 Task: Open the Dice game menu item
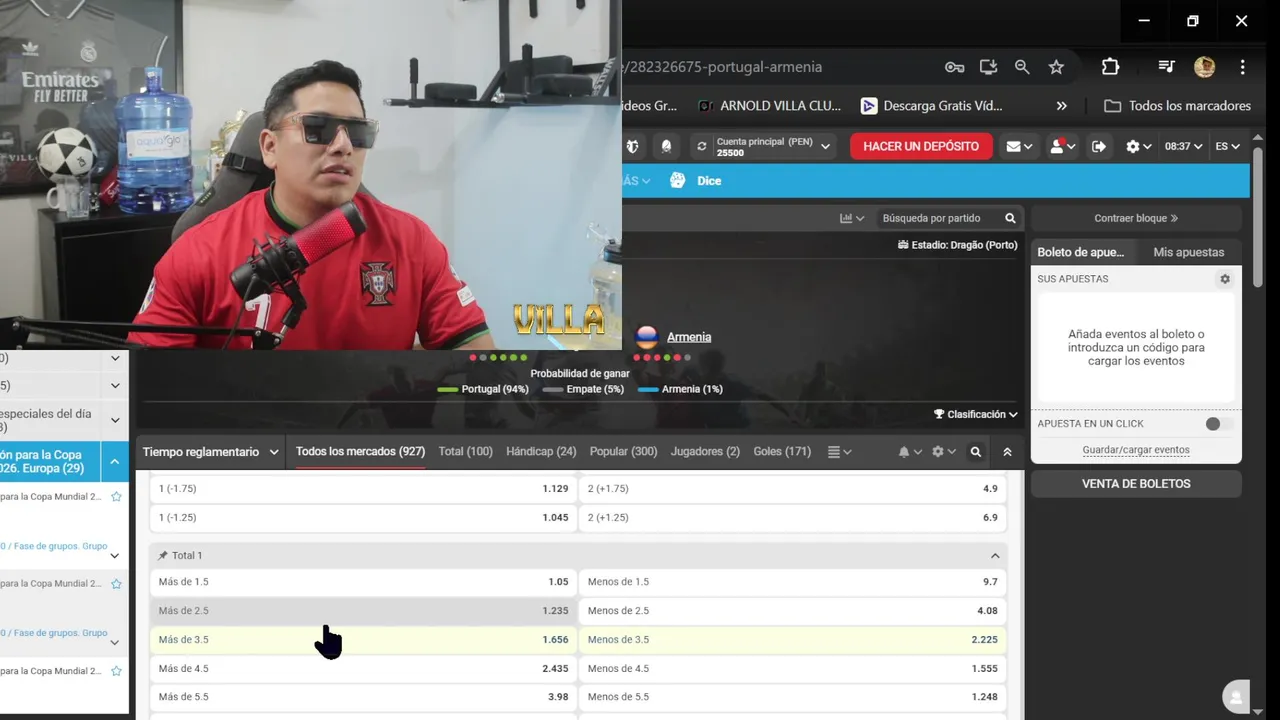click(695, 181)
